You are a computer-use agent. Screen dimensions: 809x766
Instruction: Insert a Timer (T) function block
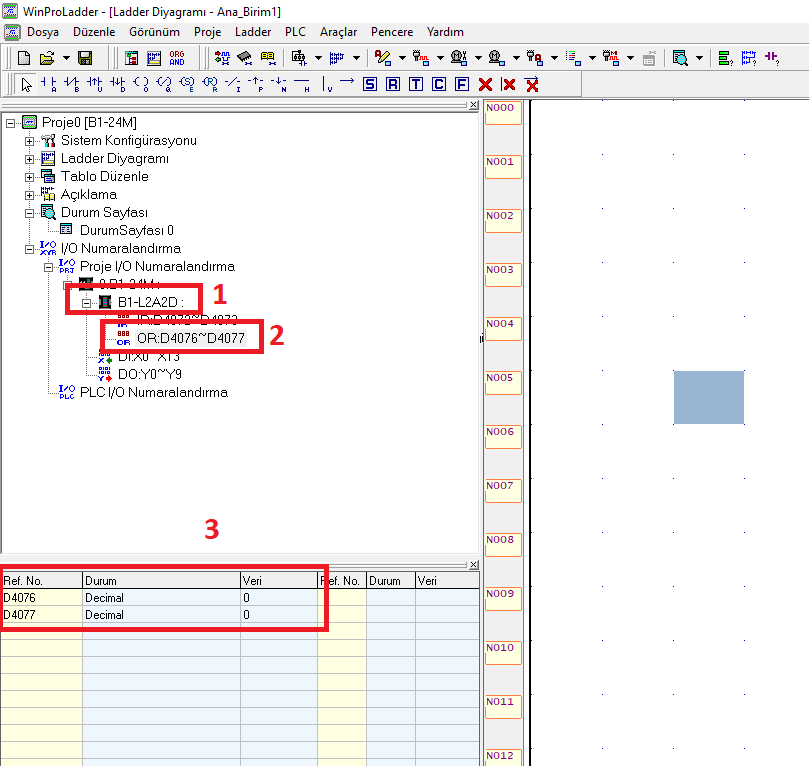point(416,84)
